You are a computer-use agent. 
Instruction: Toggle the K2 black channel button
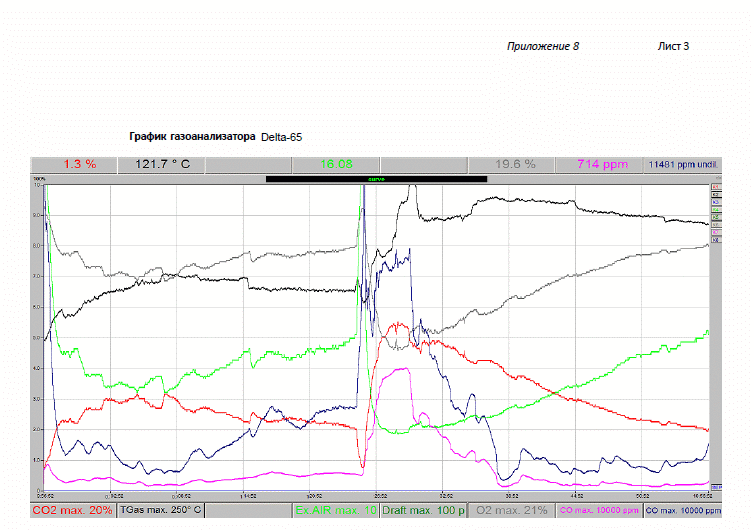[x=715, y=195]
